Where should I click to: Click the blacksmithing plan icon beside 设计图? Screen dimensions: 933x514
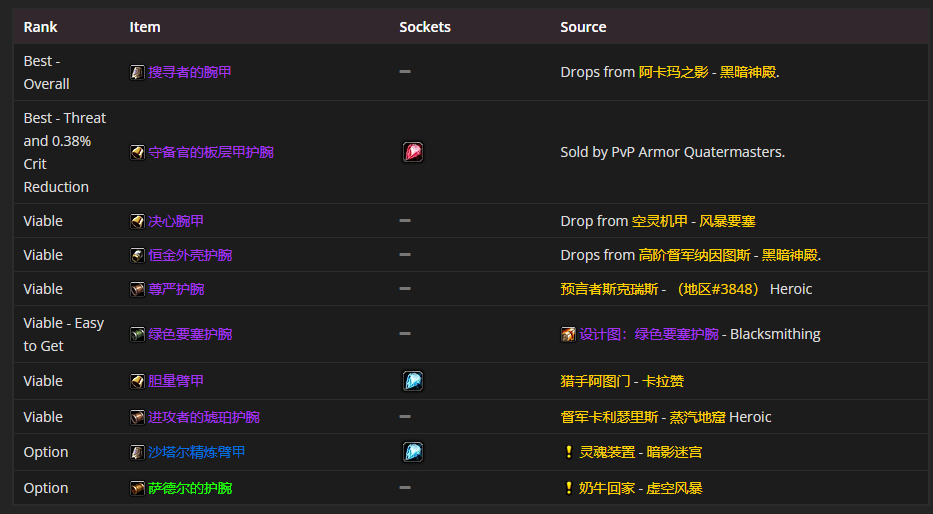tap(568, 334)
